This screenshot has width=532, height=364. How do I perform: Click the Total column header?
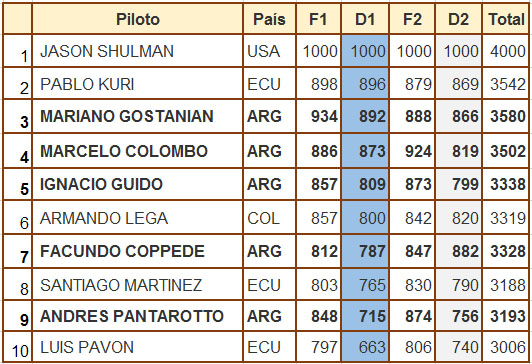(506, 19)
